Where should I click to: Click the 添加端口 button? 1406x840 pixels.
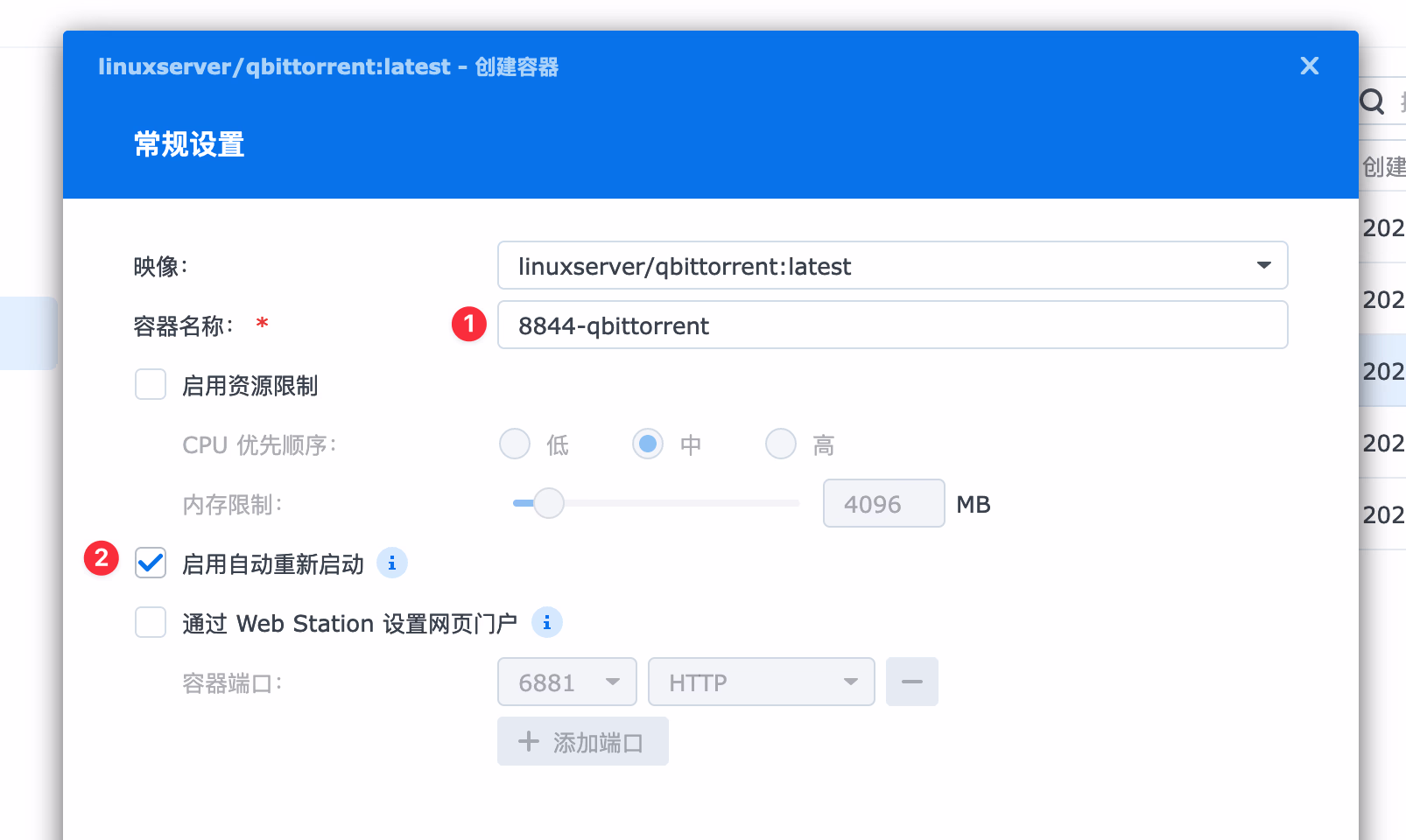coord(582,742)
